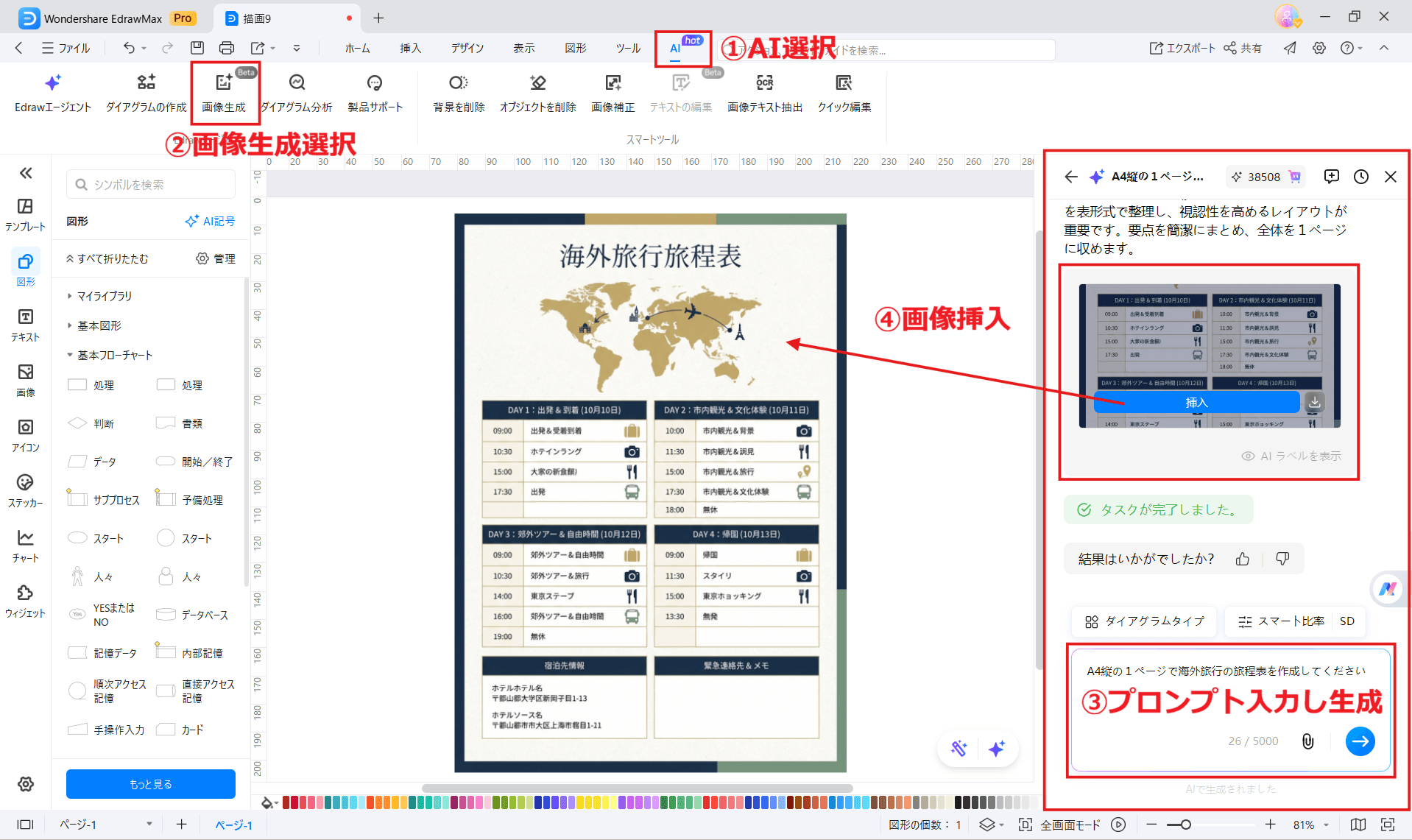Image resolution: width=1412 pixels, height=840 pixels.
Task: Select the オブジェクトを削除 object removal tool
Action: 537,92
